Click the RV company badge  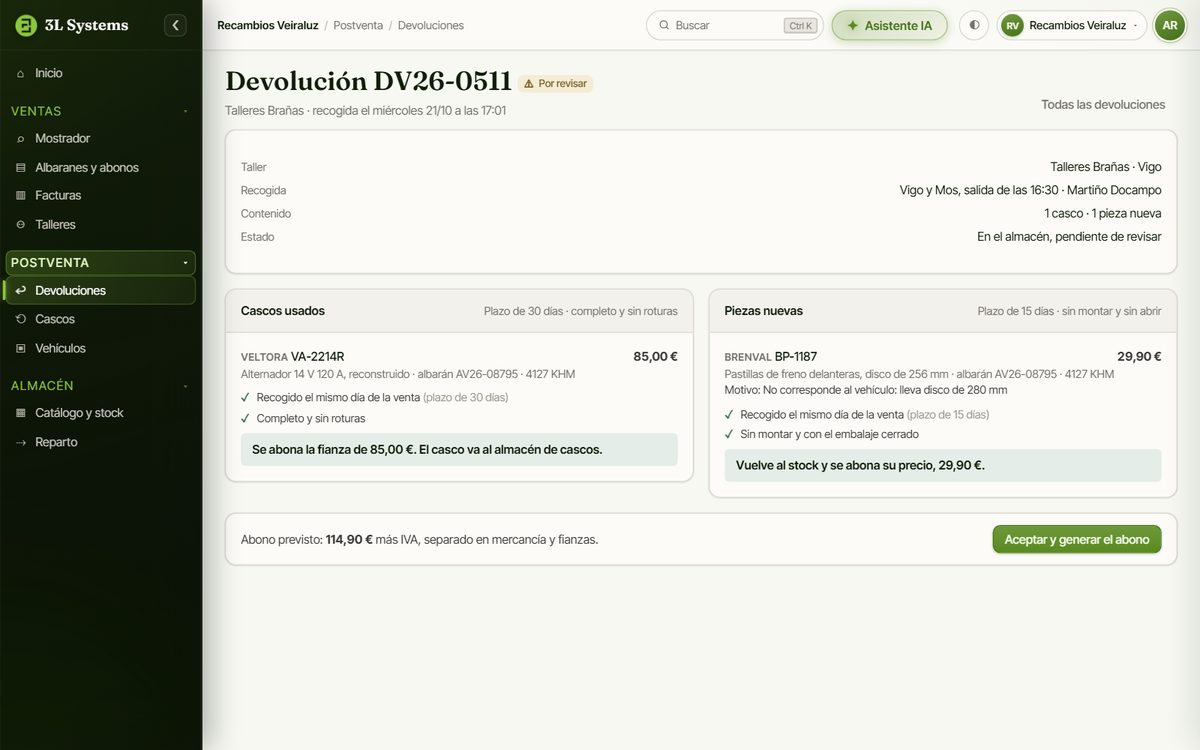tap(1013, 25)
